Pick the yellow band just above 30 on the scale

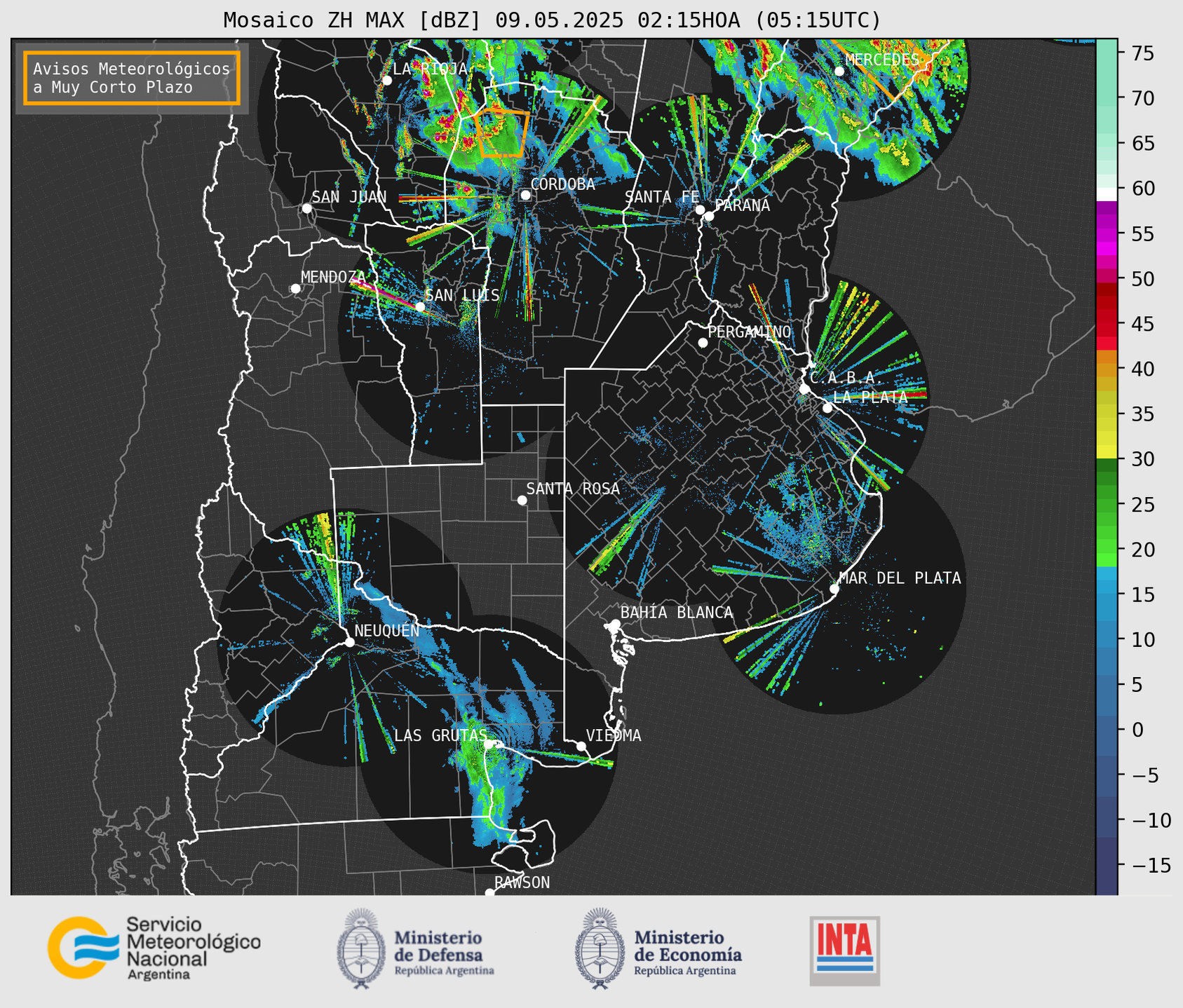(x=1107, y=451)
